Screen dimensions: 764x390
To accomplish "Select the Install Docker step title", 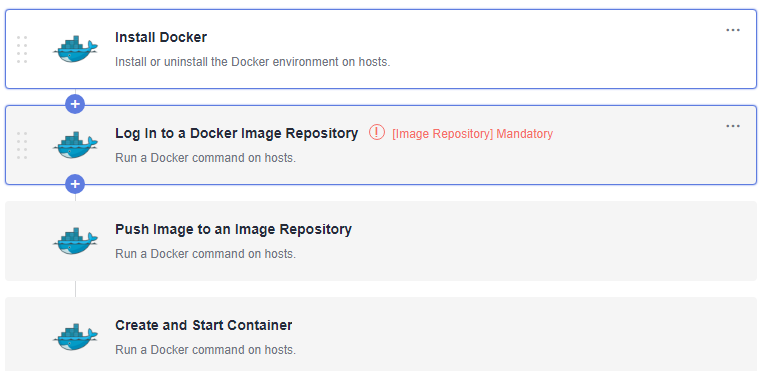I will (x=161, y=37).
